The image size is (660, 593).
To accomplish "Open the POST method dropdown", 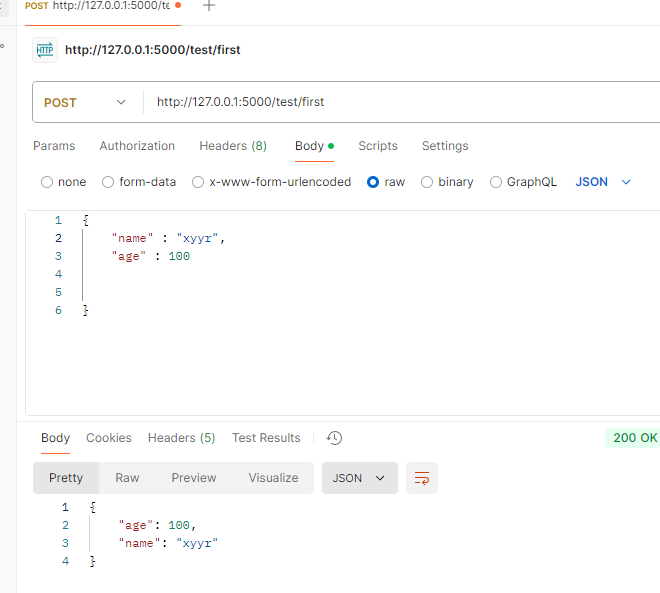I will click(85, 102).
